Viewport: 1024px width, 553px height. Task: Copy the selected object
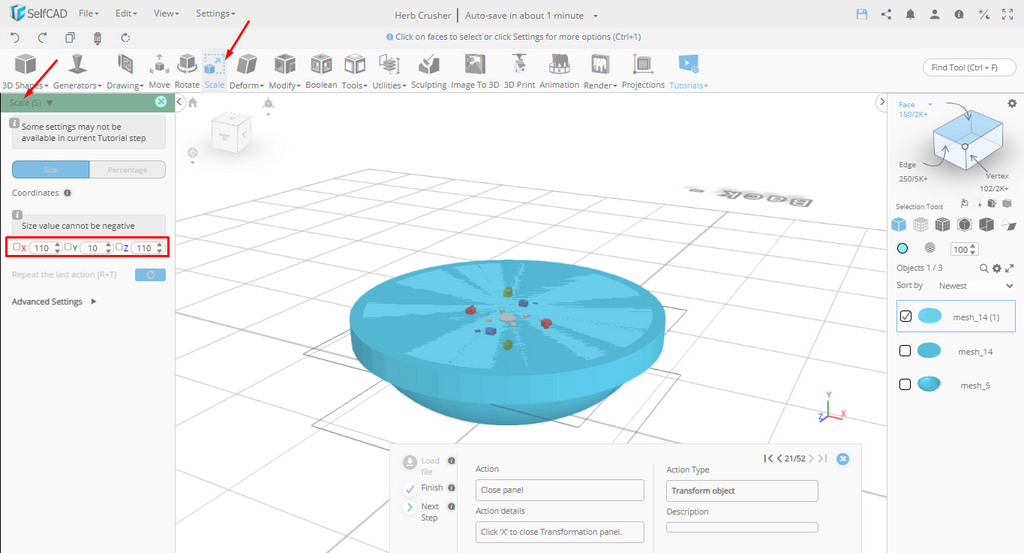pos(70,38)
